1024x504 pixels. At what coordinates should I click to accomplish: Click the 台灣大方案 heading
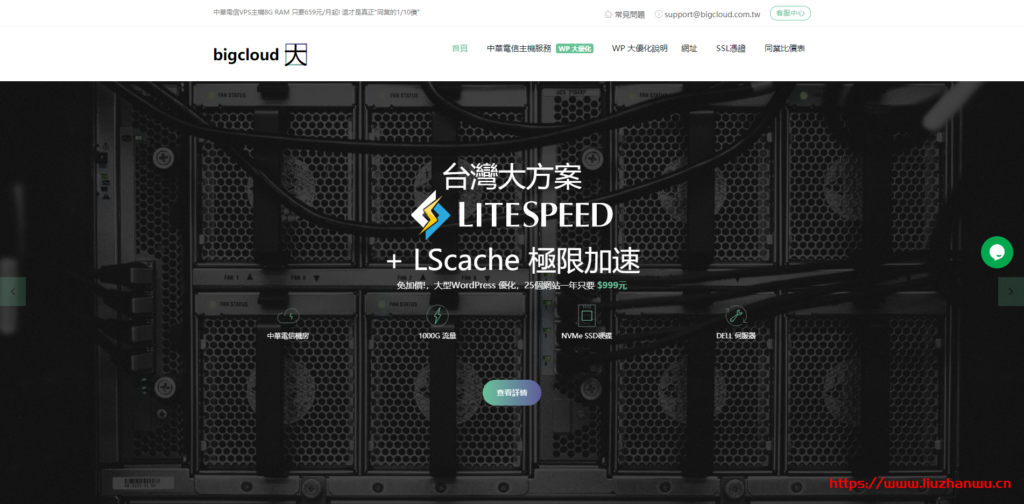pyautogui.click(x=512, y=176)
